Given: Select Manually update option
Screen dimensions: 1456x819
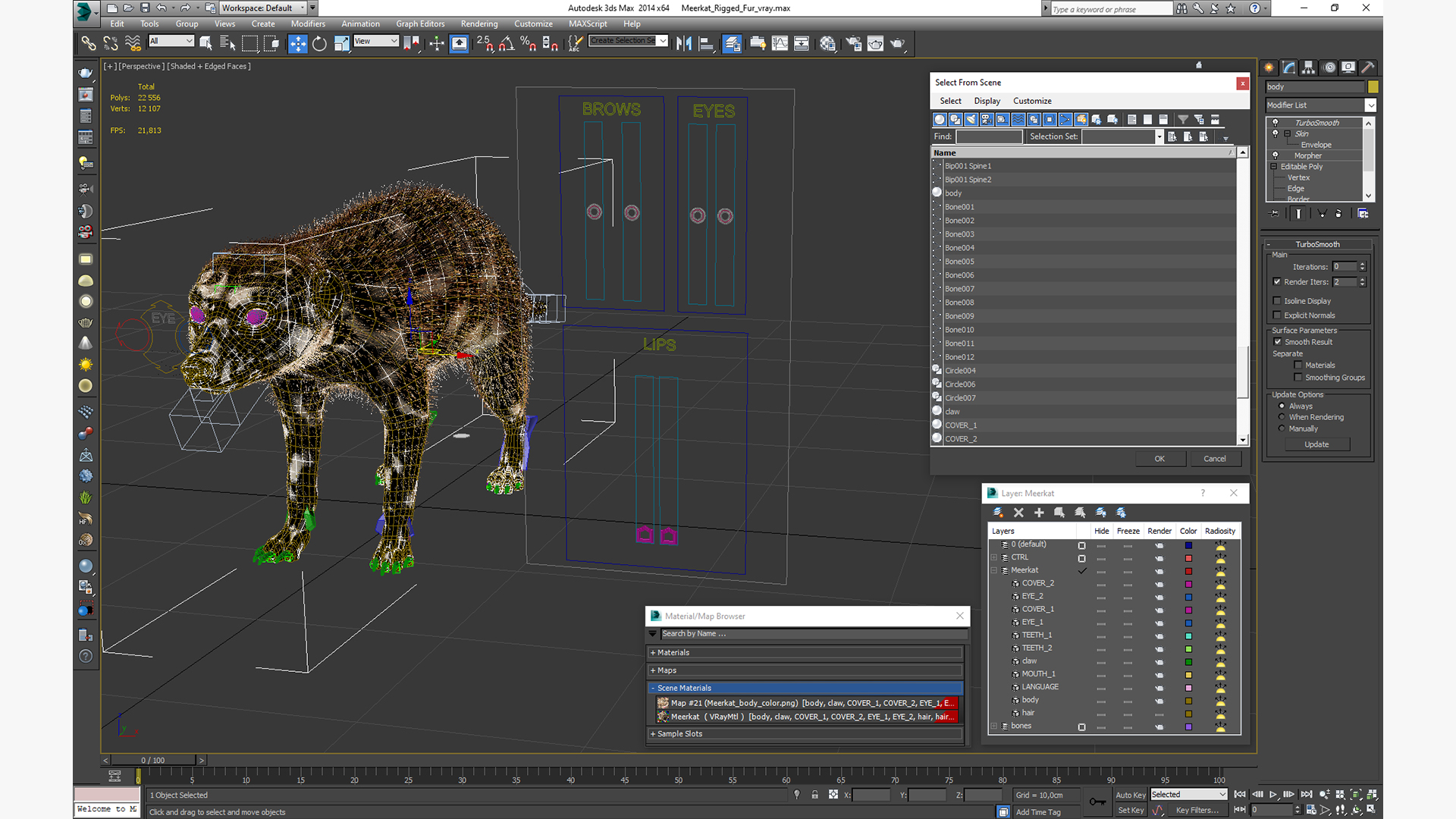Looking at the screenshot, I should (x=1282, y=428).
